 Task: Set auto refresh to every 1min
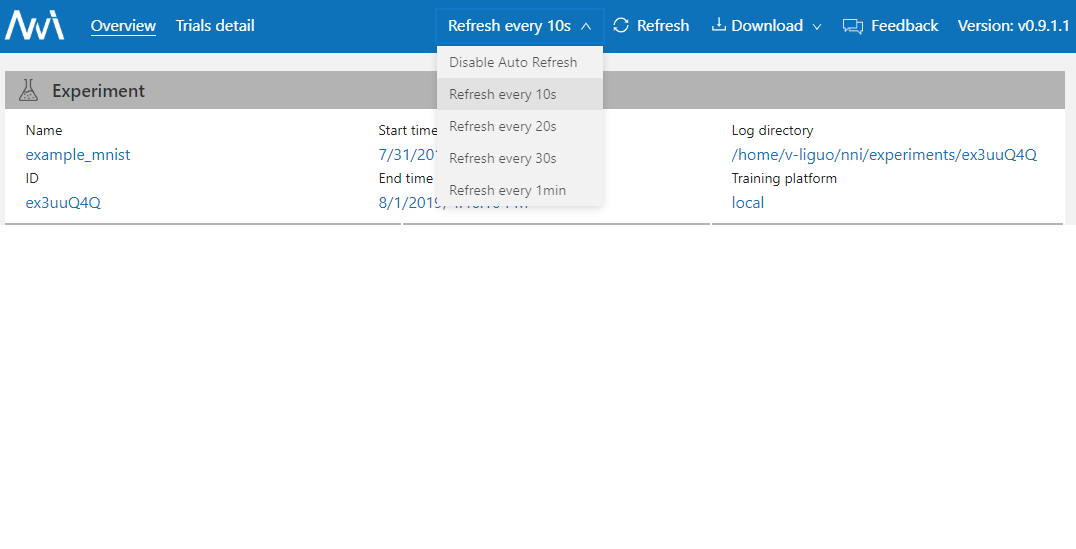click(507, 190)
